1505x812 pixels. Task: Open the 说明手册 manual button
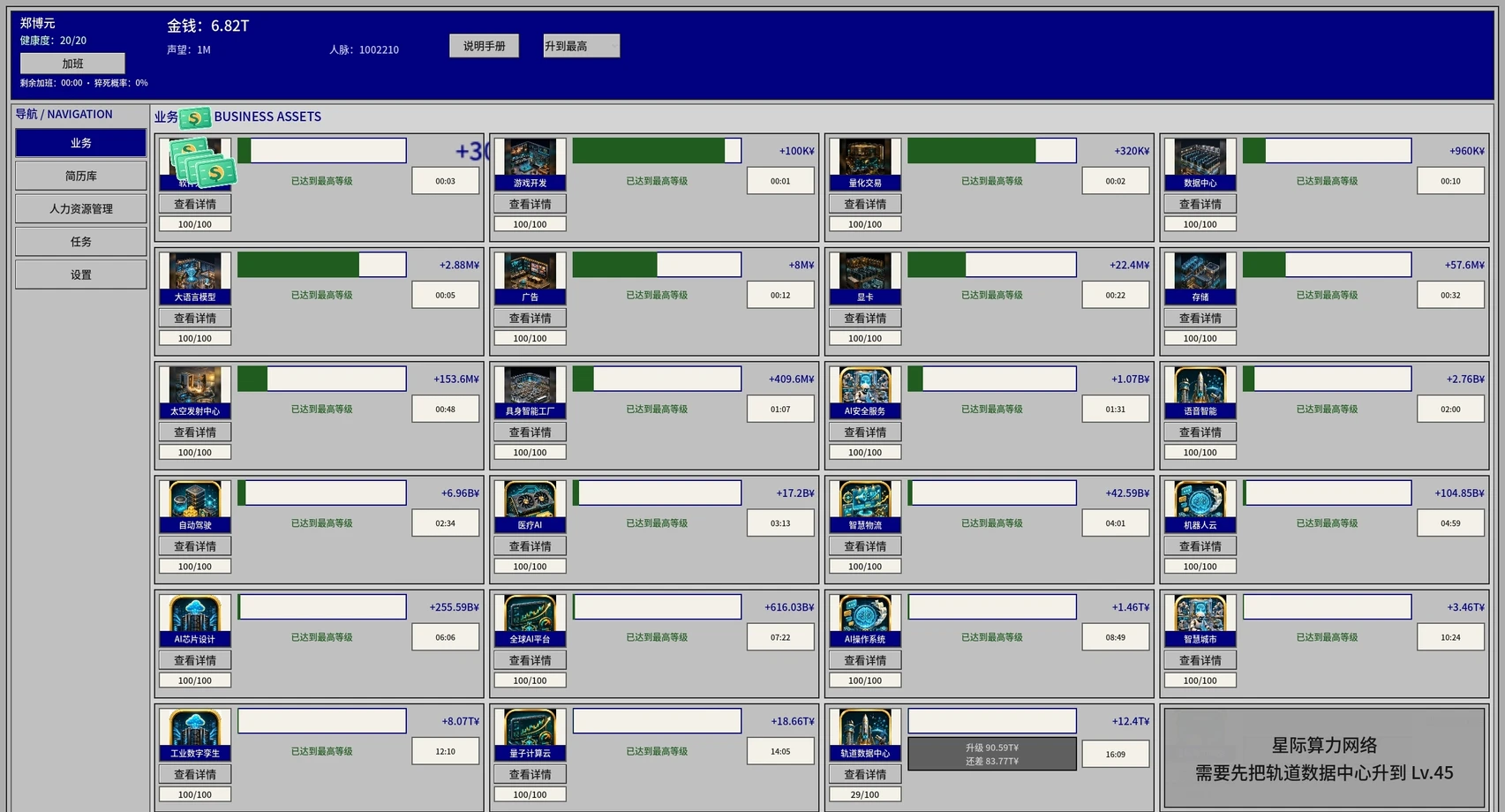(484, 46)
